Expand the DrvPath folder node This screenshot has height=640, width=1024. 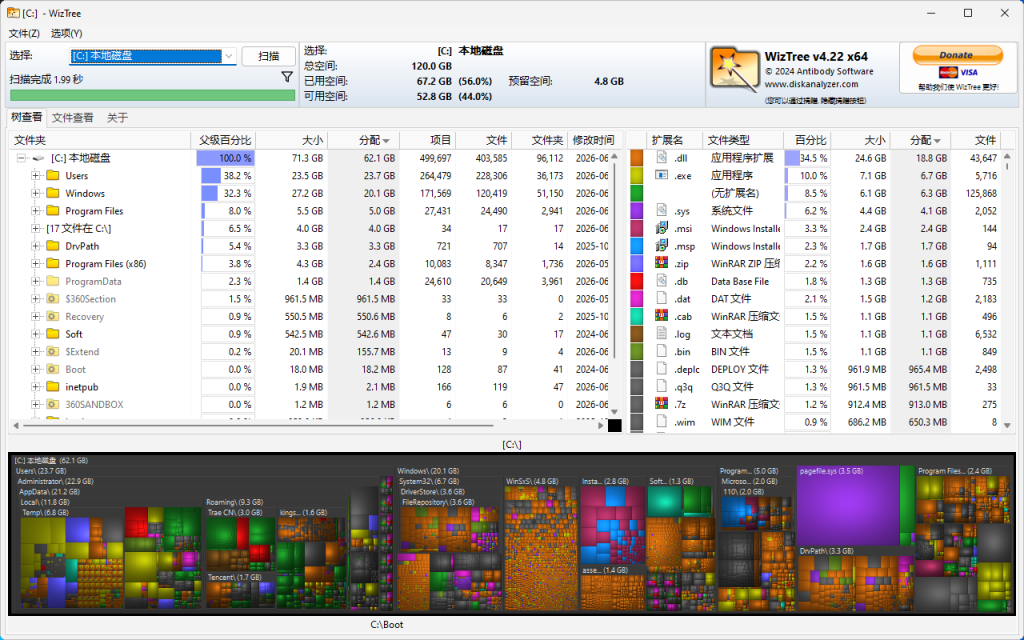pyautogui.click(x=36, y=246)
